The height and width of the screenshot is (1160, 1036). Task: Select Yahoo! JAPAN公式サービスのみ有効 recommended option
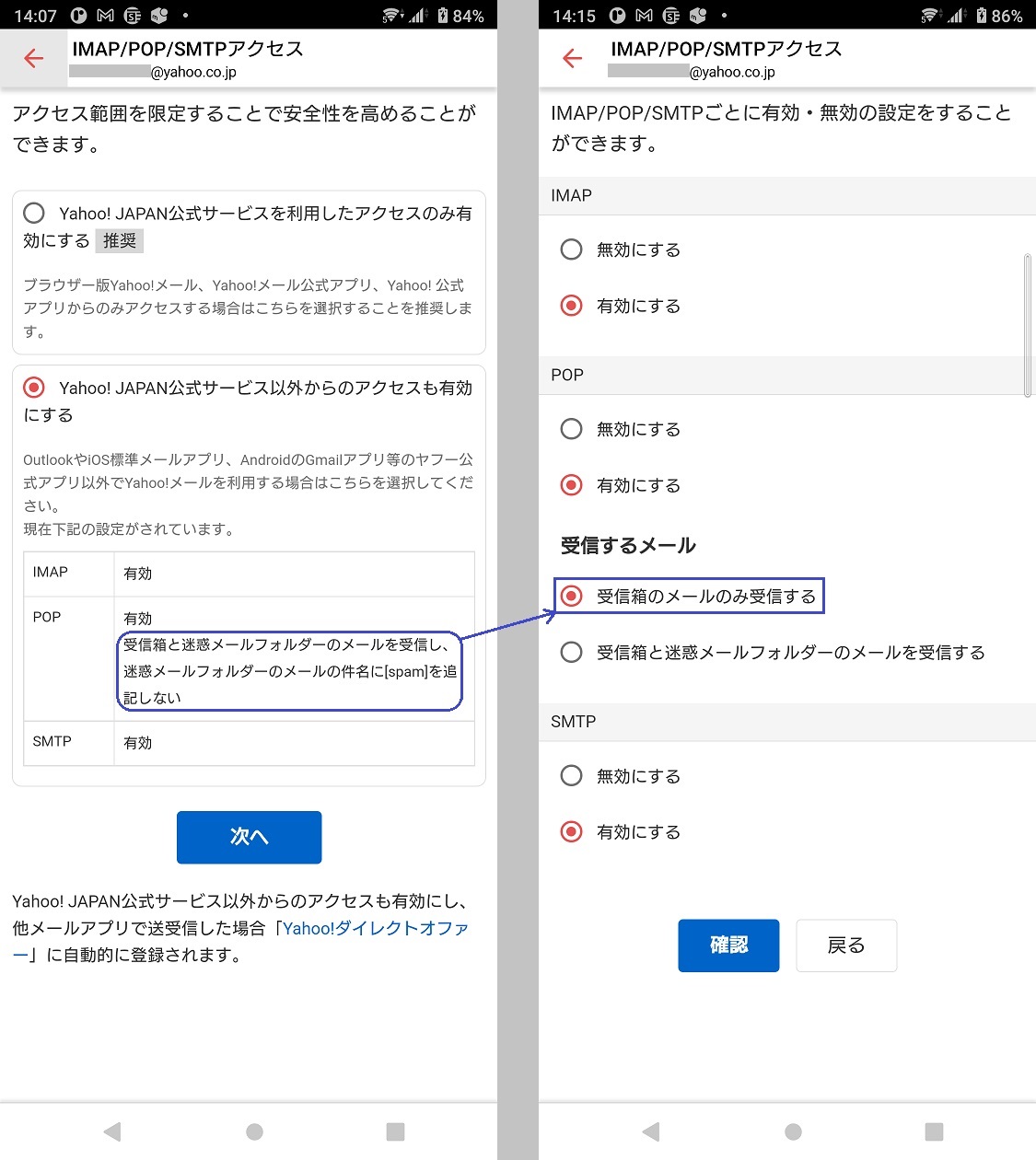pyautogui.click(x=34, y=214)
